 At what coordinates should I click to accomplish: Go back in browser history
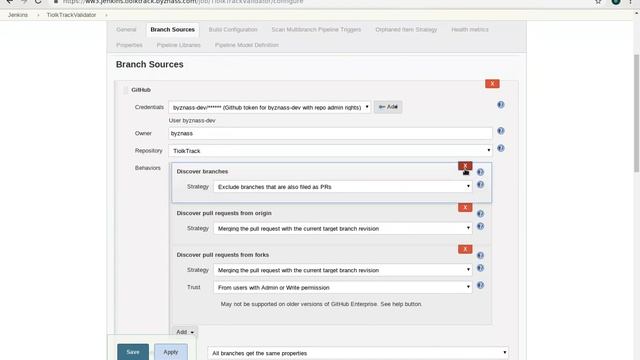(10, 2)
